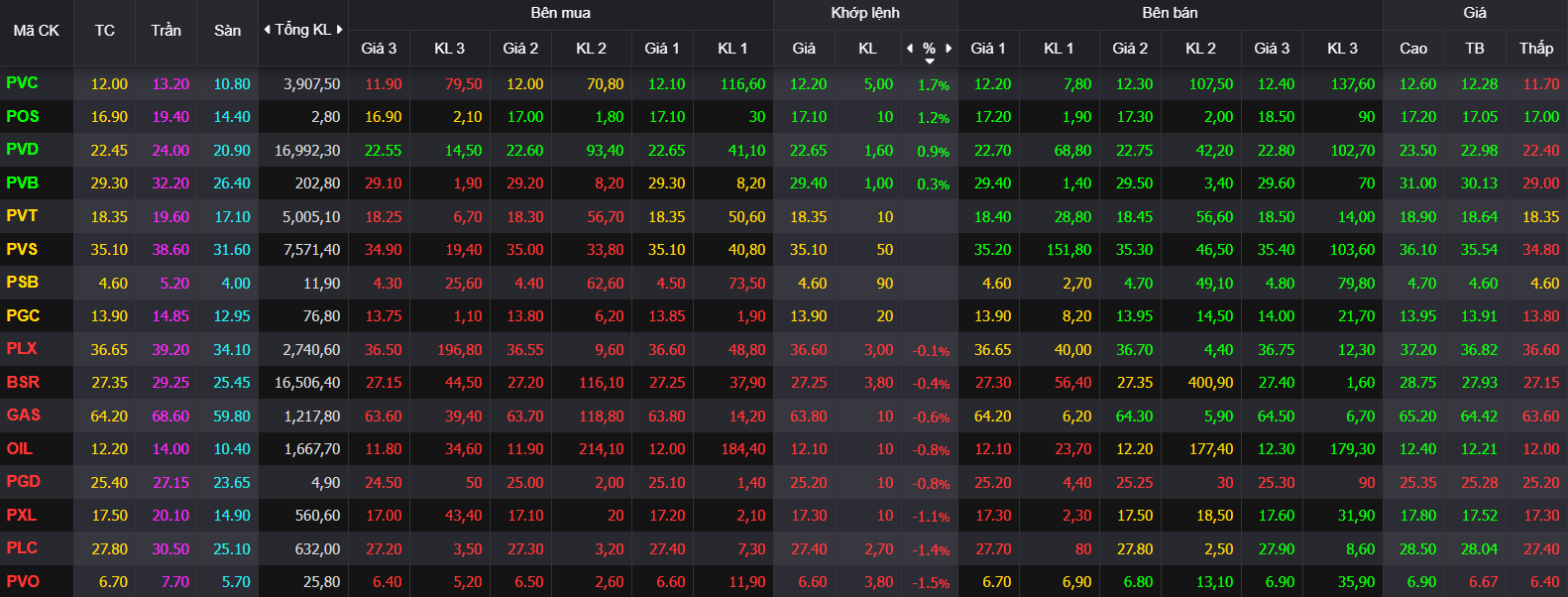The image size is (1568, 597).
Task: Click BSR total volume 16,506,40
Action: click(x=307, y=383)
